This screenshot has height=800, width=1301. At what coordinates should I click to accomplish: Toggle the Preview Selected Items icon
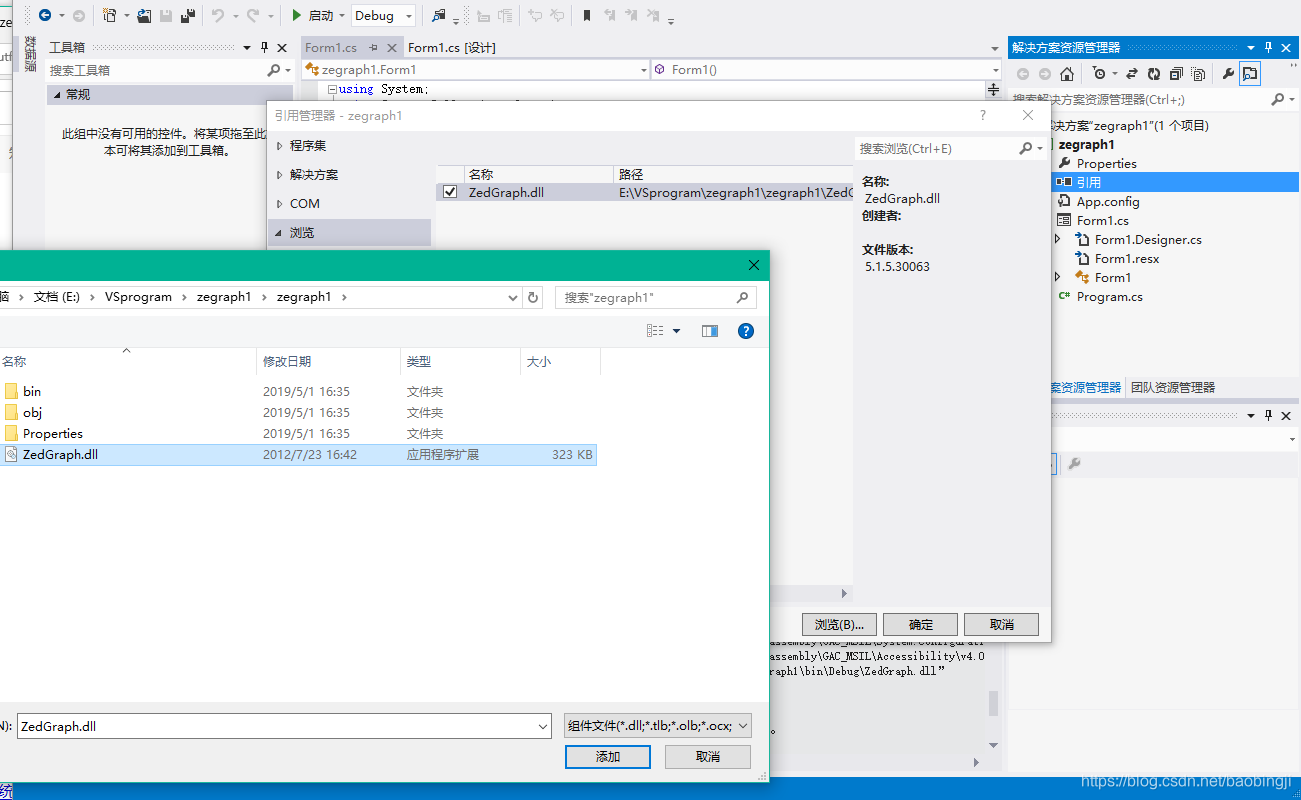1250,73
